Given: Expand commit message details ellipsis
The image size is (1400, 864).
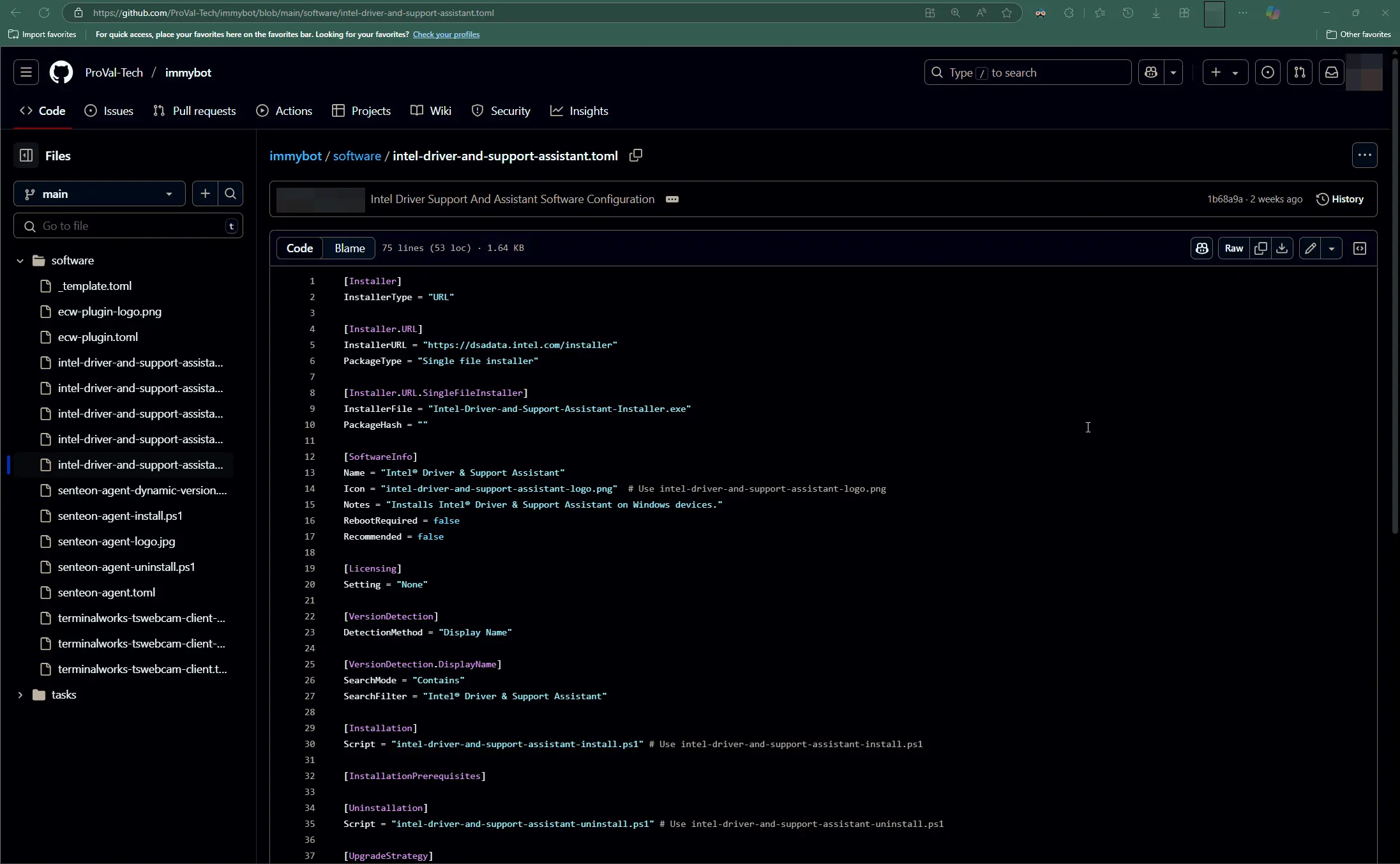Looking at the screenshot, I should click(672, 199).
